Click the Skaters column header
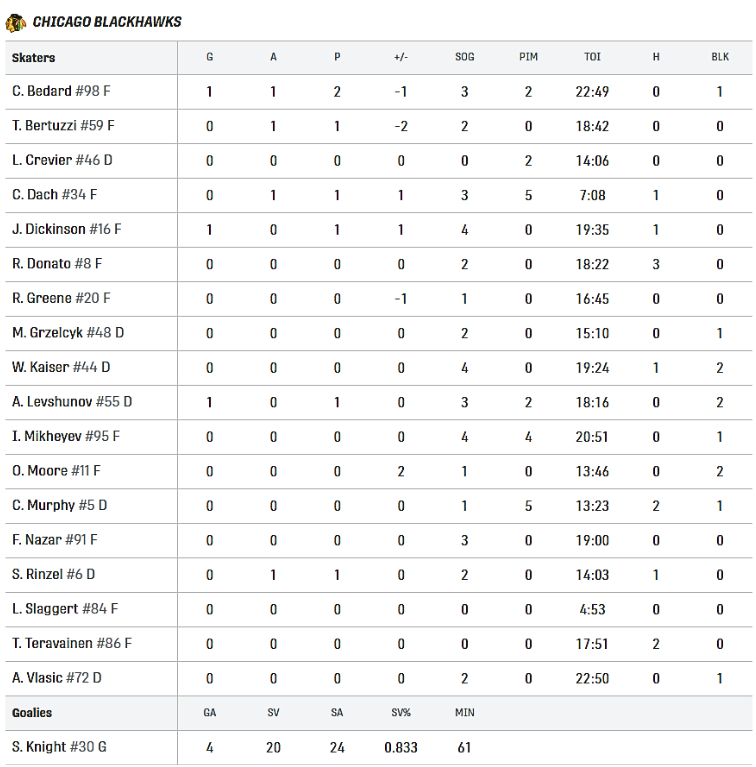 [x=34, y=58]
